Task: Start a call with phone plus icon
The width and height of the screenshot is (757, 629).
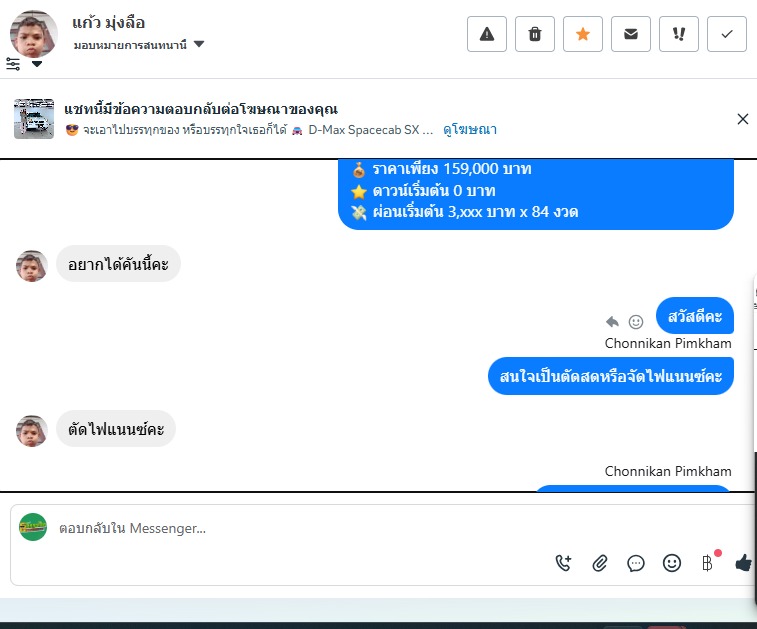Action: coord(563,563)
